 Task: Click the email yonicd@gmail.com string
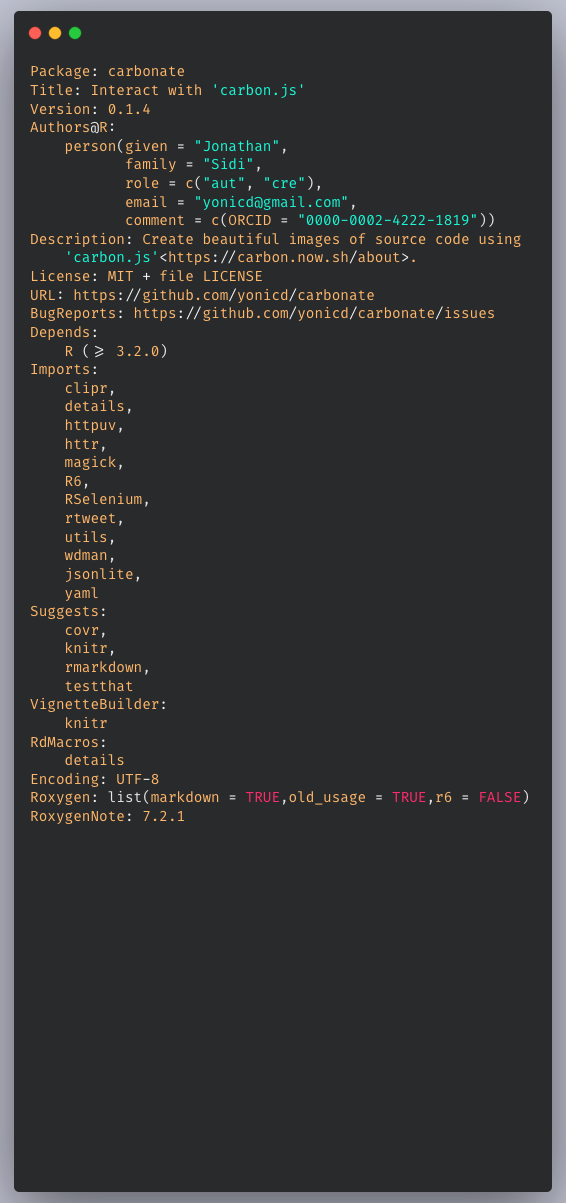pos(271,202)
